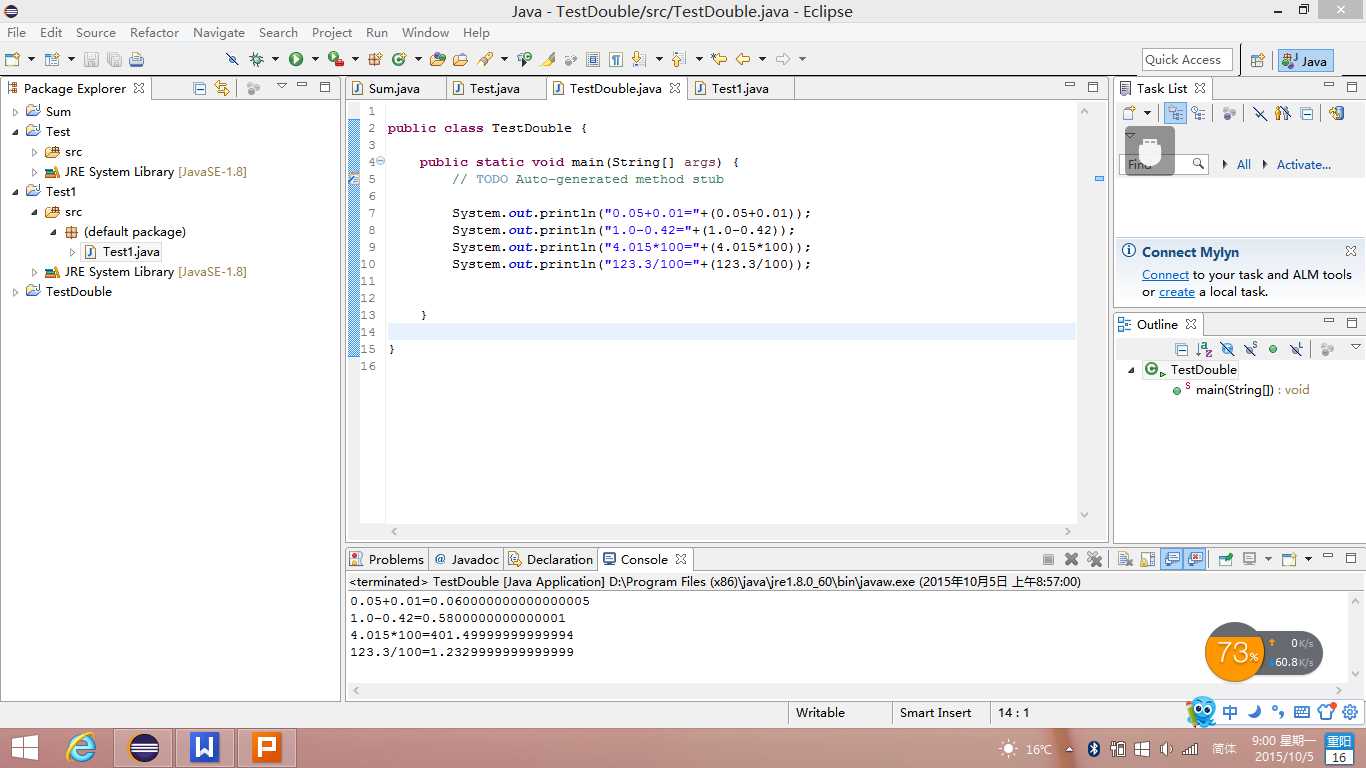Open Internet Explorer from the taskbar
This screenshot has height=768, width=1366.
click(82, 747)
